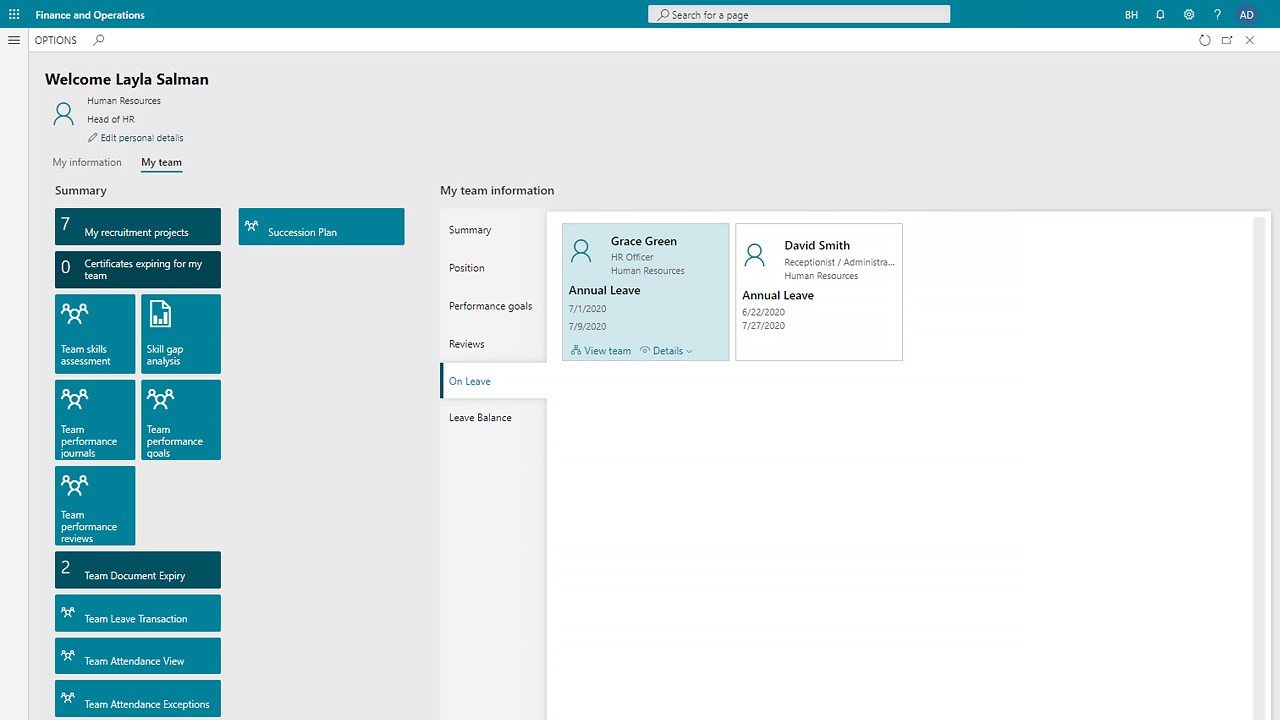The image size is (1280, 720).
Task: Open Team performance journals tile
Action: coord(95,420)
